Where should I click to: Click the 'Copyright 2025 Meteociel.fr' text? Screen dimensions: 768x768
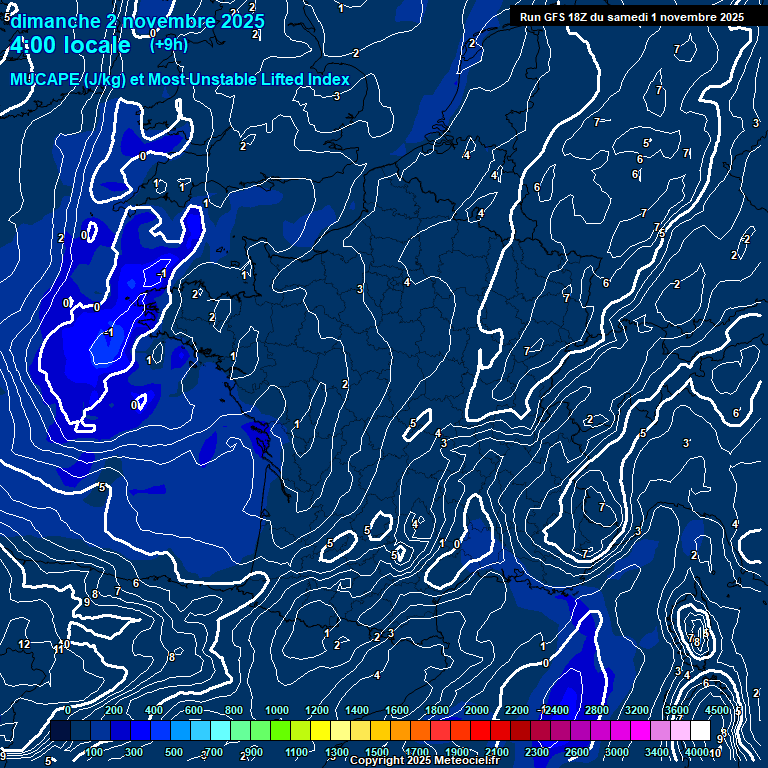click(424, 761)
